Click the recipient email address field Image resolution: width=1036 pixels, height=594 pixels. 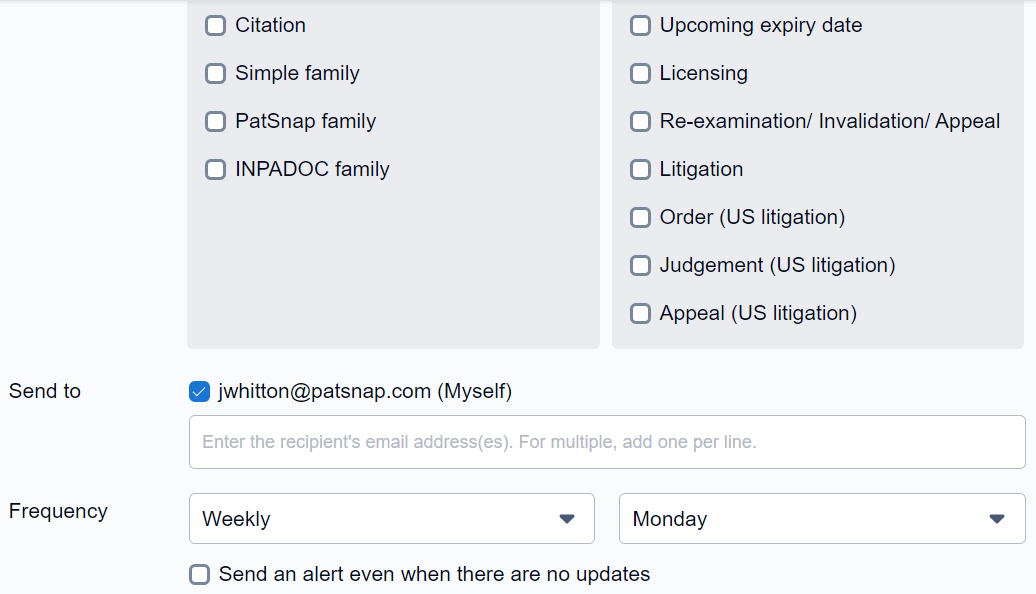coord(607,442)
